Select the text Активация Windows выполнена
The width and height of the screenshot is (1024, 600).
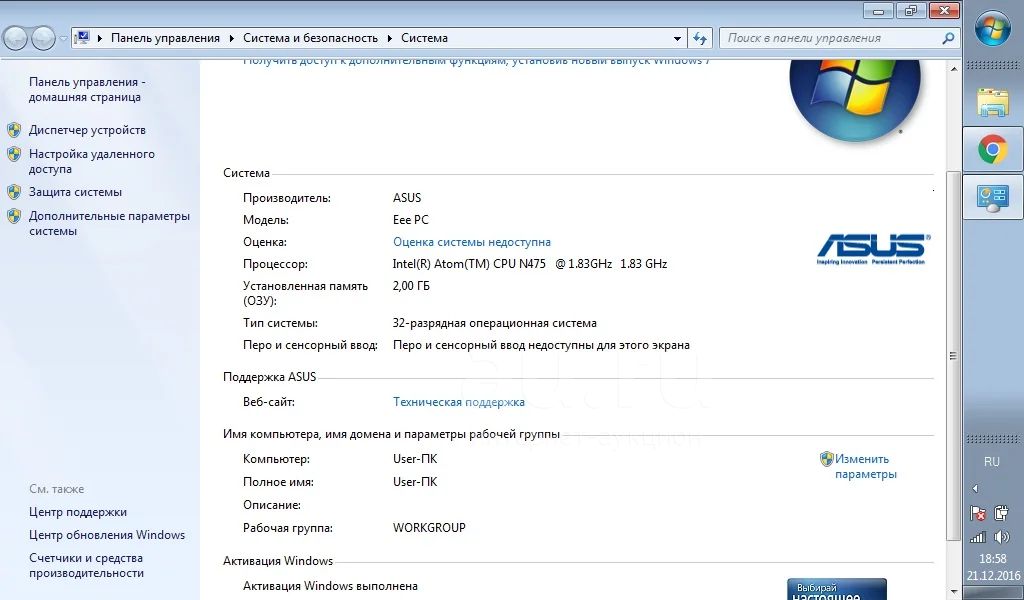click(330, 586)
